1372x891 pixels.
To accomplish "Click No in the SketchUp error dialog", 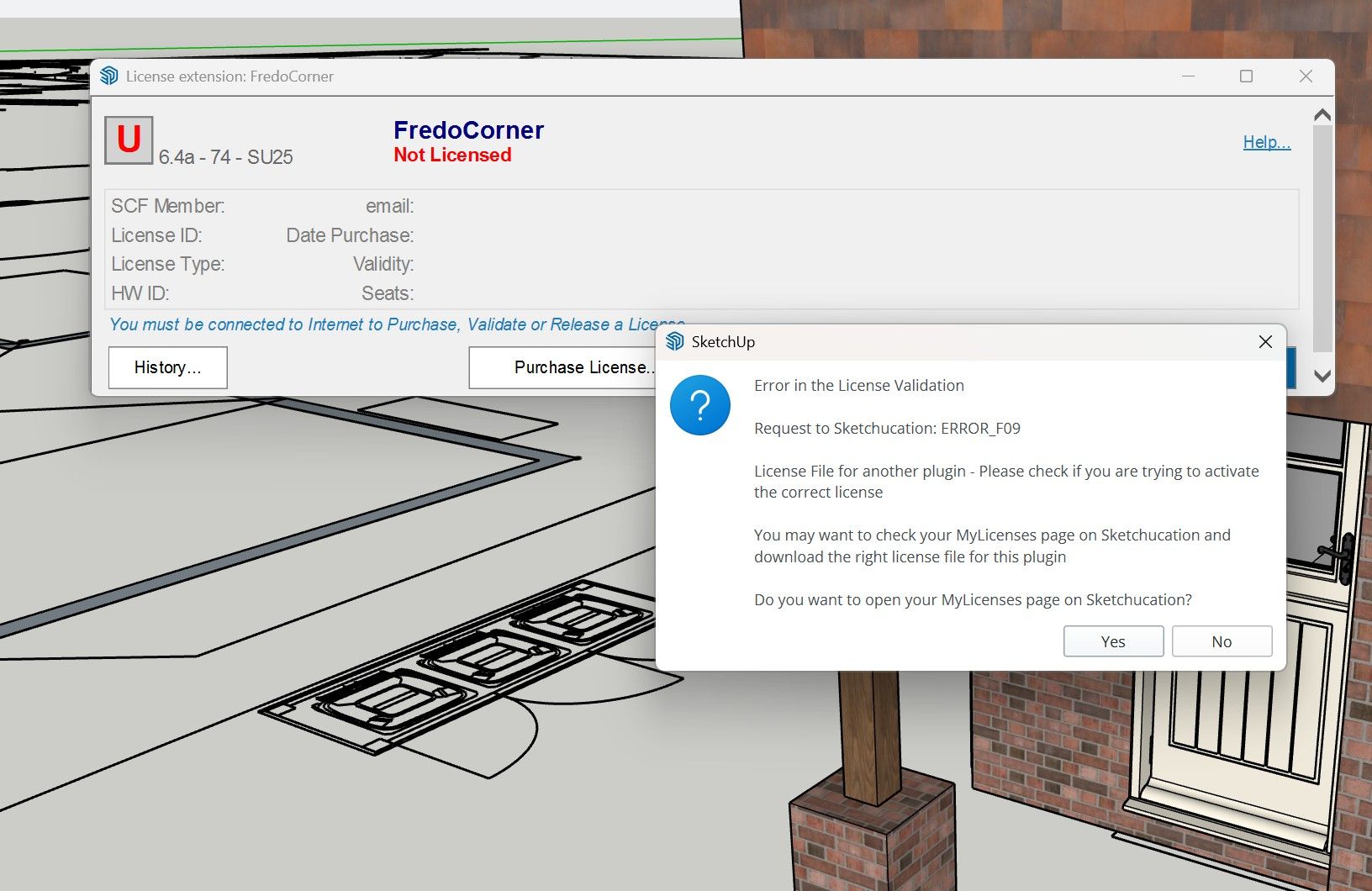I will [1222, 641].
